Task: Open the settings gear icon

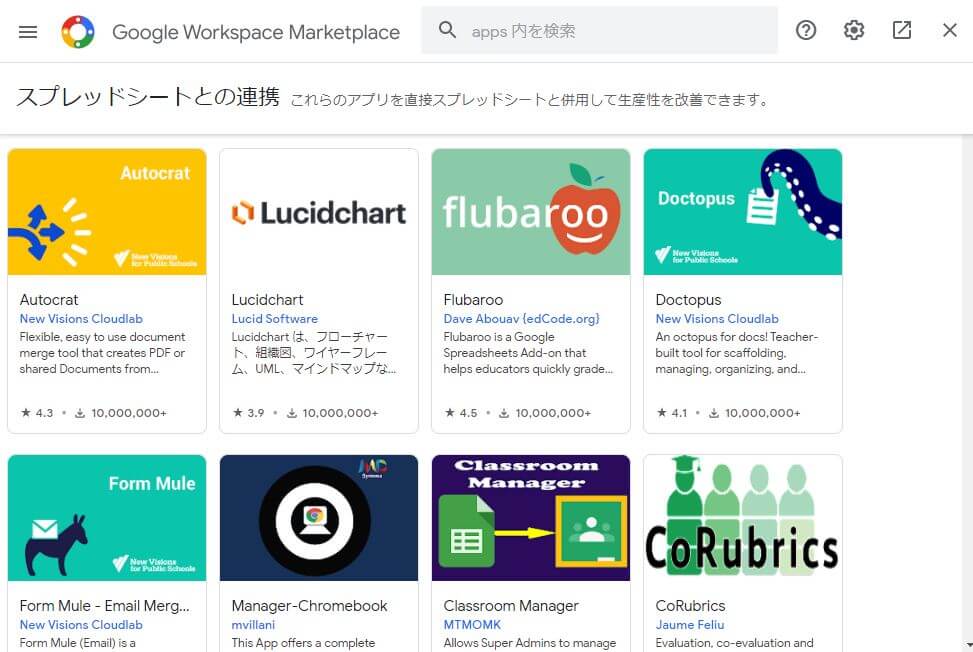Action: coord(854,30)
